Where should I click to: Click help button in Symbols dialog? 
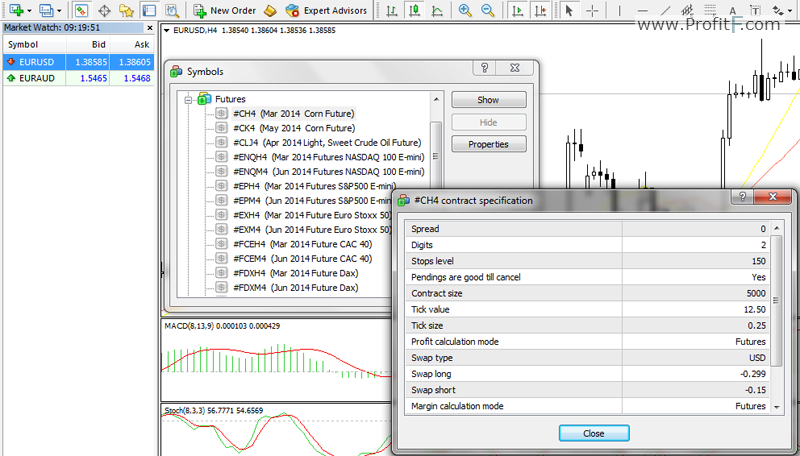pos(485,67)
